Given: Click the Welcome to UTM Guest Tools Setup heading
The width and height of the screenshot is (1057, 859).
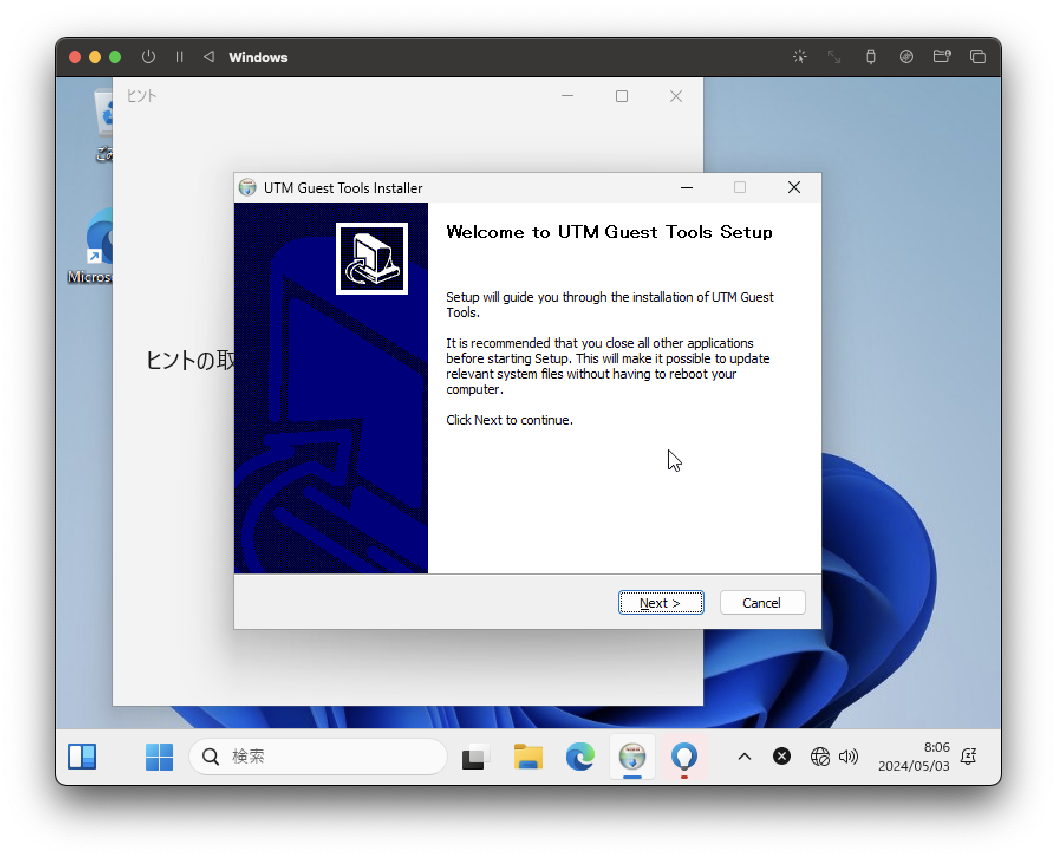Looking at the screenshot, I should [609, 232].
